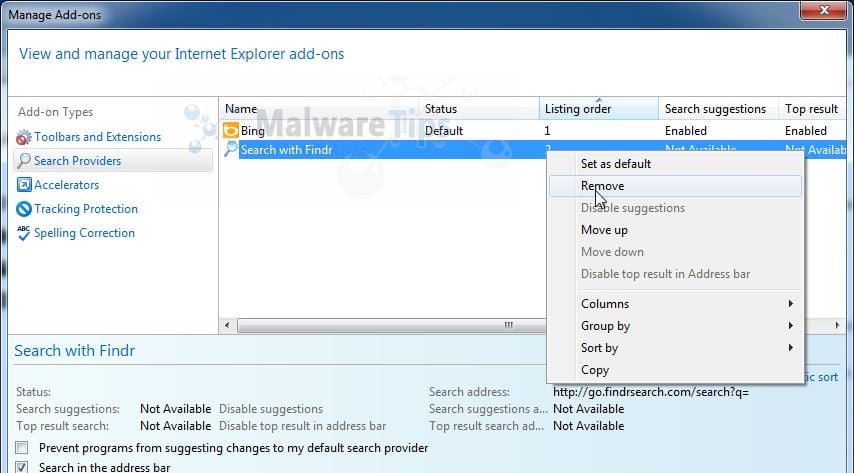The width and height of the screenshot is (854, 473).
Task: Click the horizontal scrollbar right arrow
Action: [x=837, y=325]
